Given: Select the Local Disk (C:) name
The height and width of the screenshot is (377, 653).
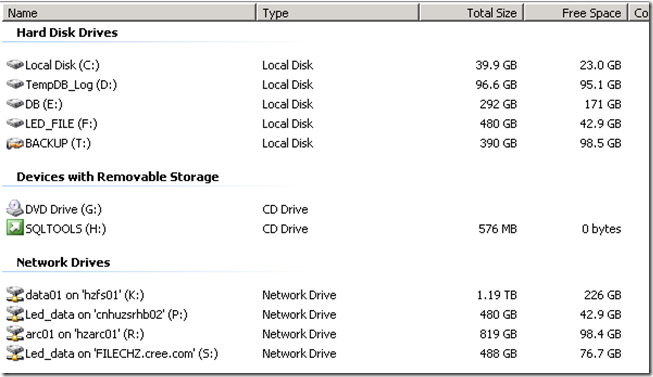Looking at the screenshot, I should pos(62,65).
